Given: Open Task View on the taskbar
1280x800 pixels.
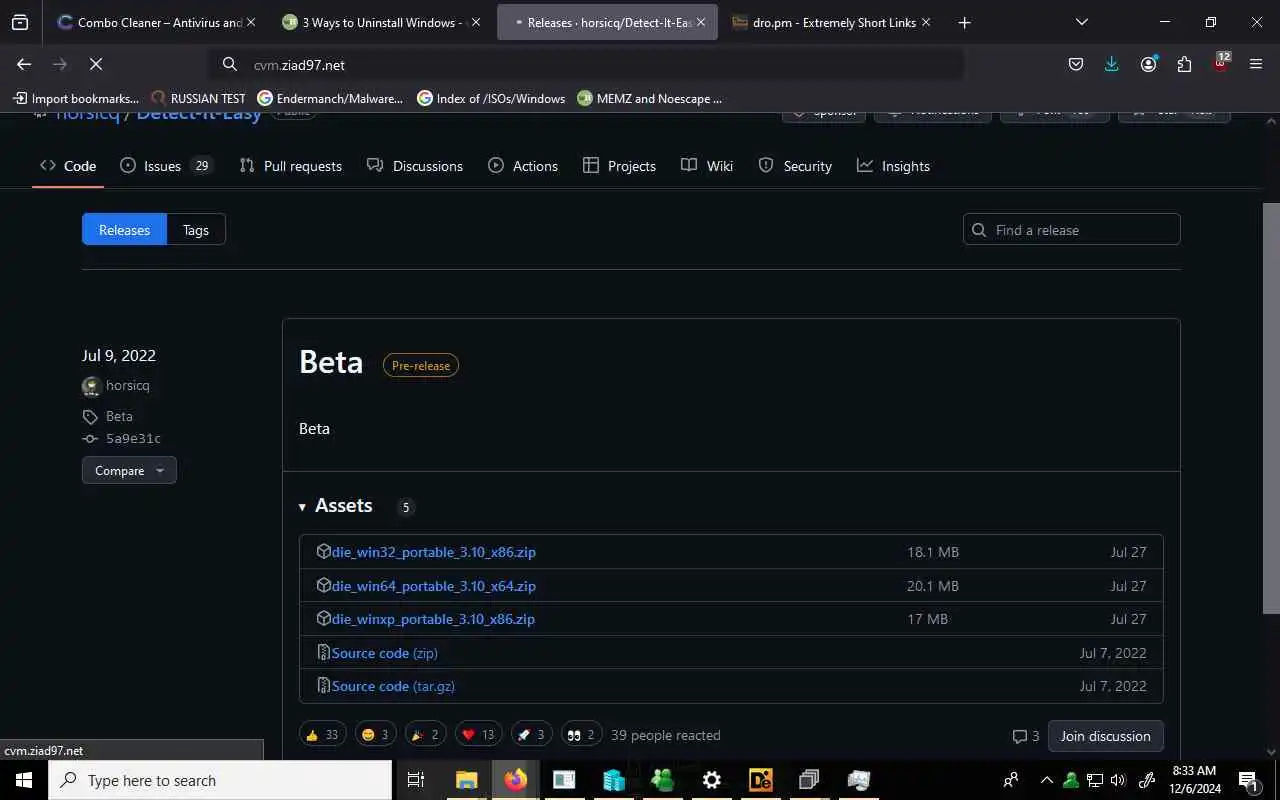Looking at the screenshot, I should tap(416, 780).
